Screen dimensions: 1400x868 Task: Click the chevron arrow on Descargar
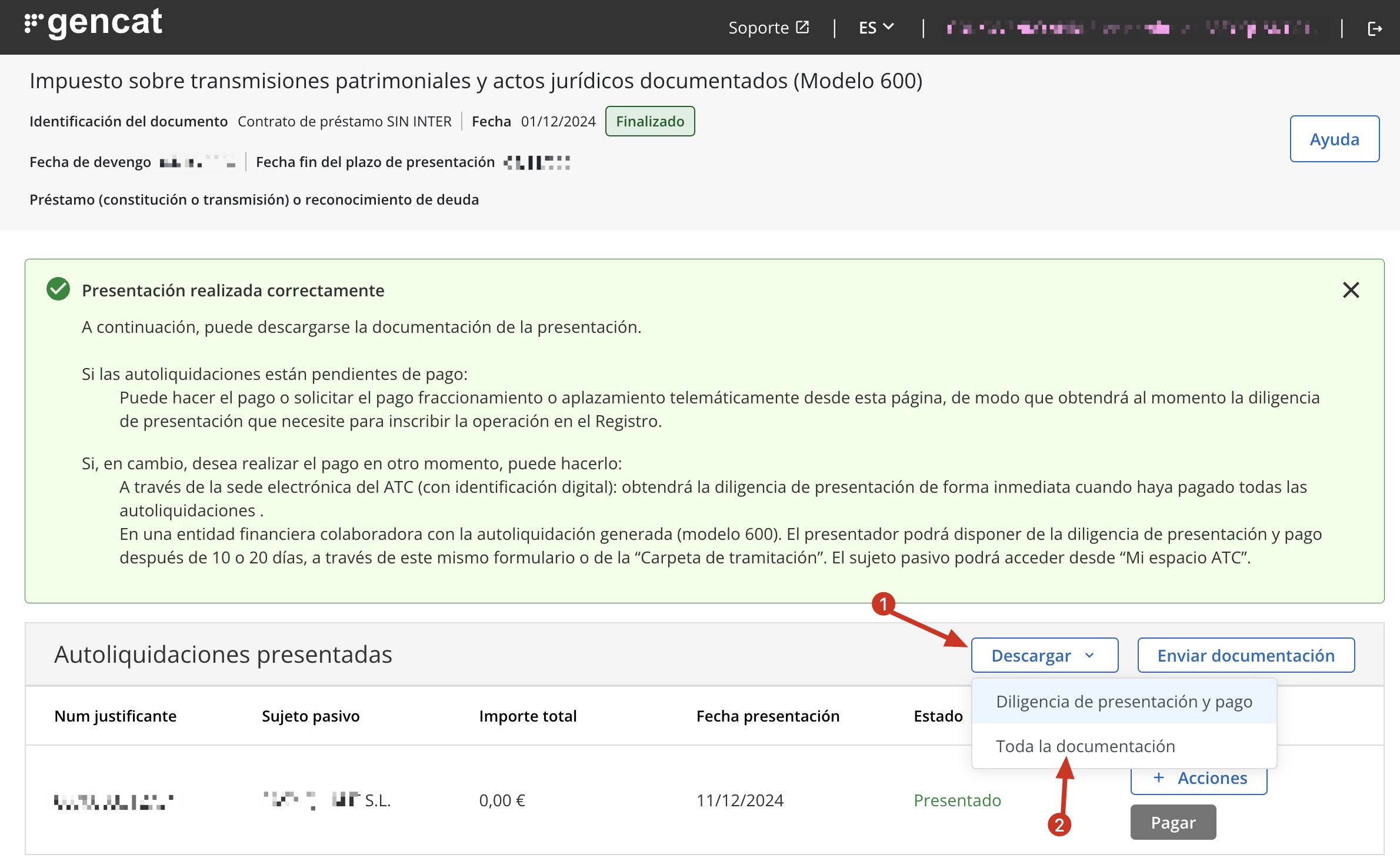click(1089, 655)
